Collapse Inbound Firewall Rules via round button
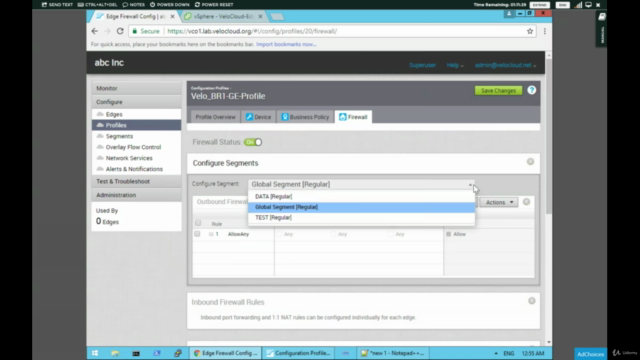The width and height of the screenshot is (640, 360). (x=531, y=301)
